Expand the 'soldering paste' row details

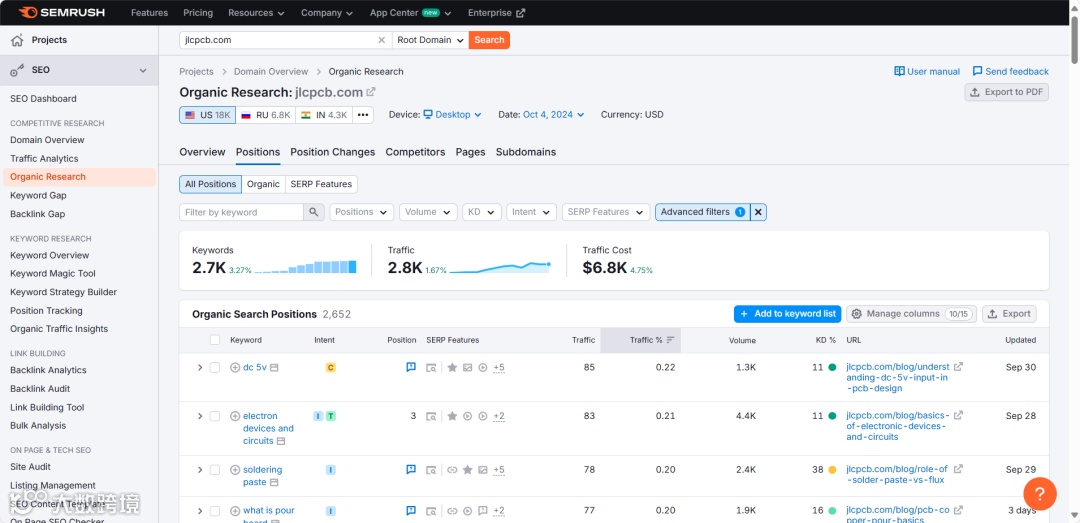(x=200, y=470)
